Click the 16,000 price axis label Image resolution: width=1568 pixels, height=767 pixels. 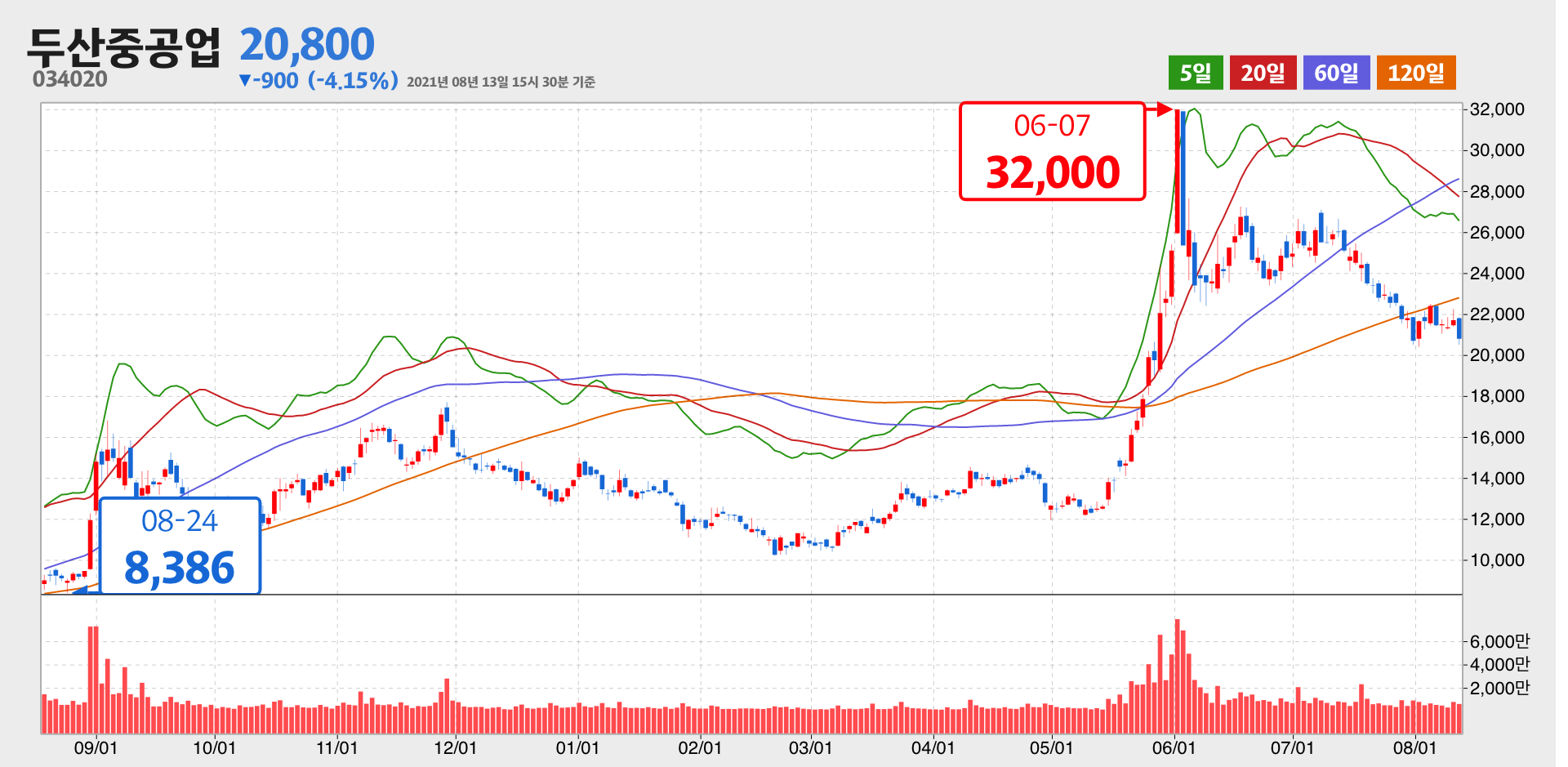(1497, 438)
